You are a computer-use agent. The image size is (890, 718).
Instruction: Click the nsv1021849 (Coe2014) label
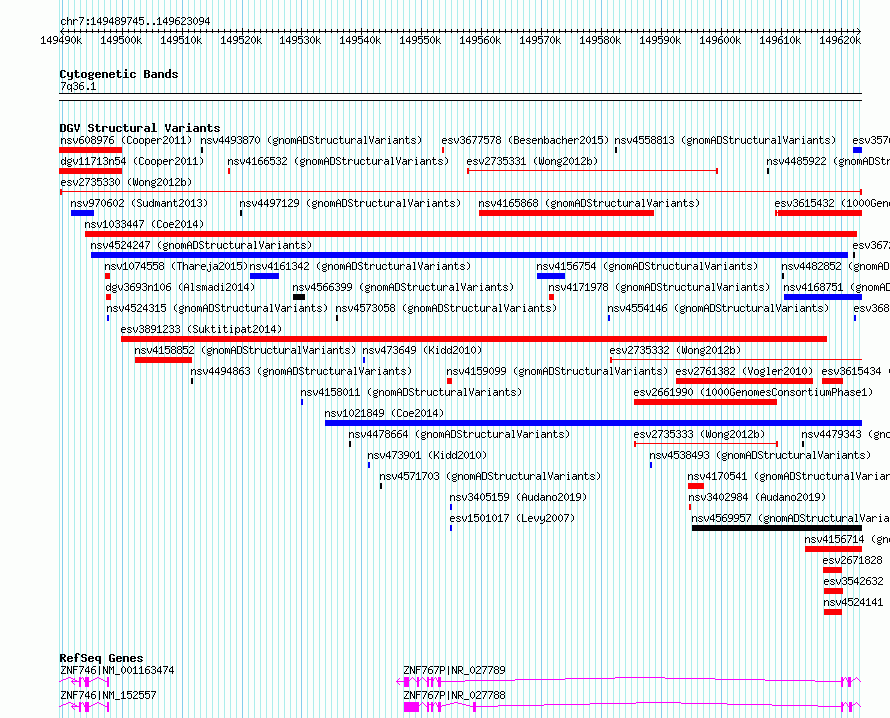coord(384,413)
